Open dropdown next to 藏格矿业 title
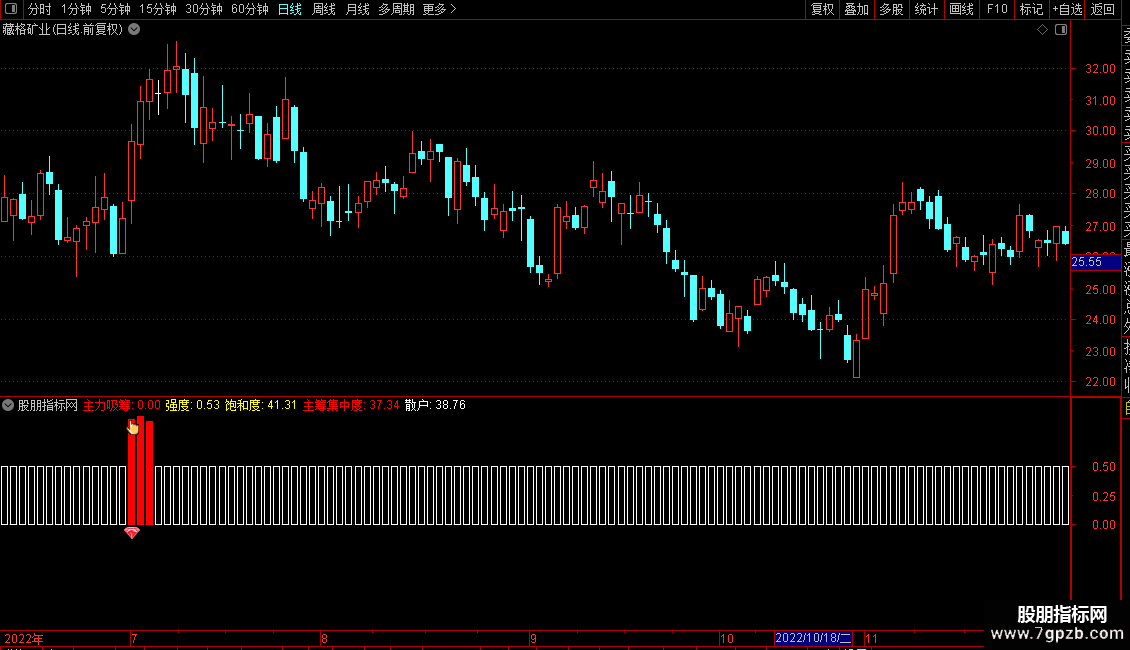The image size is (1130, 650). (134, 30)
